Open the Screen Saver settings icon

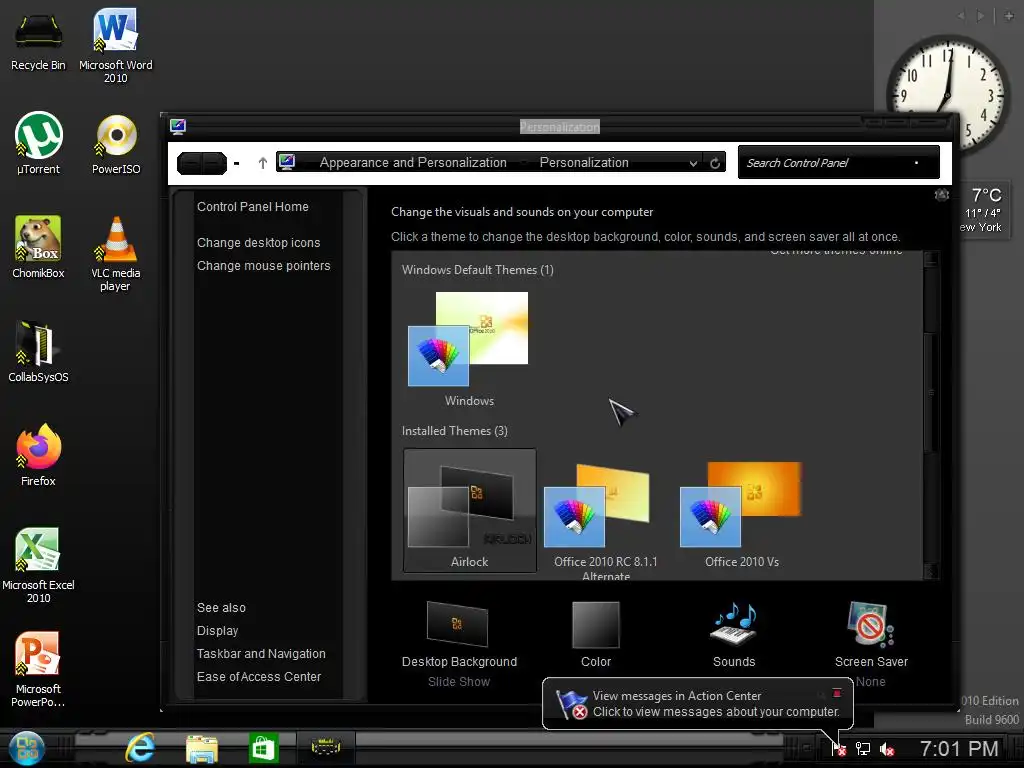(871, 624)
